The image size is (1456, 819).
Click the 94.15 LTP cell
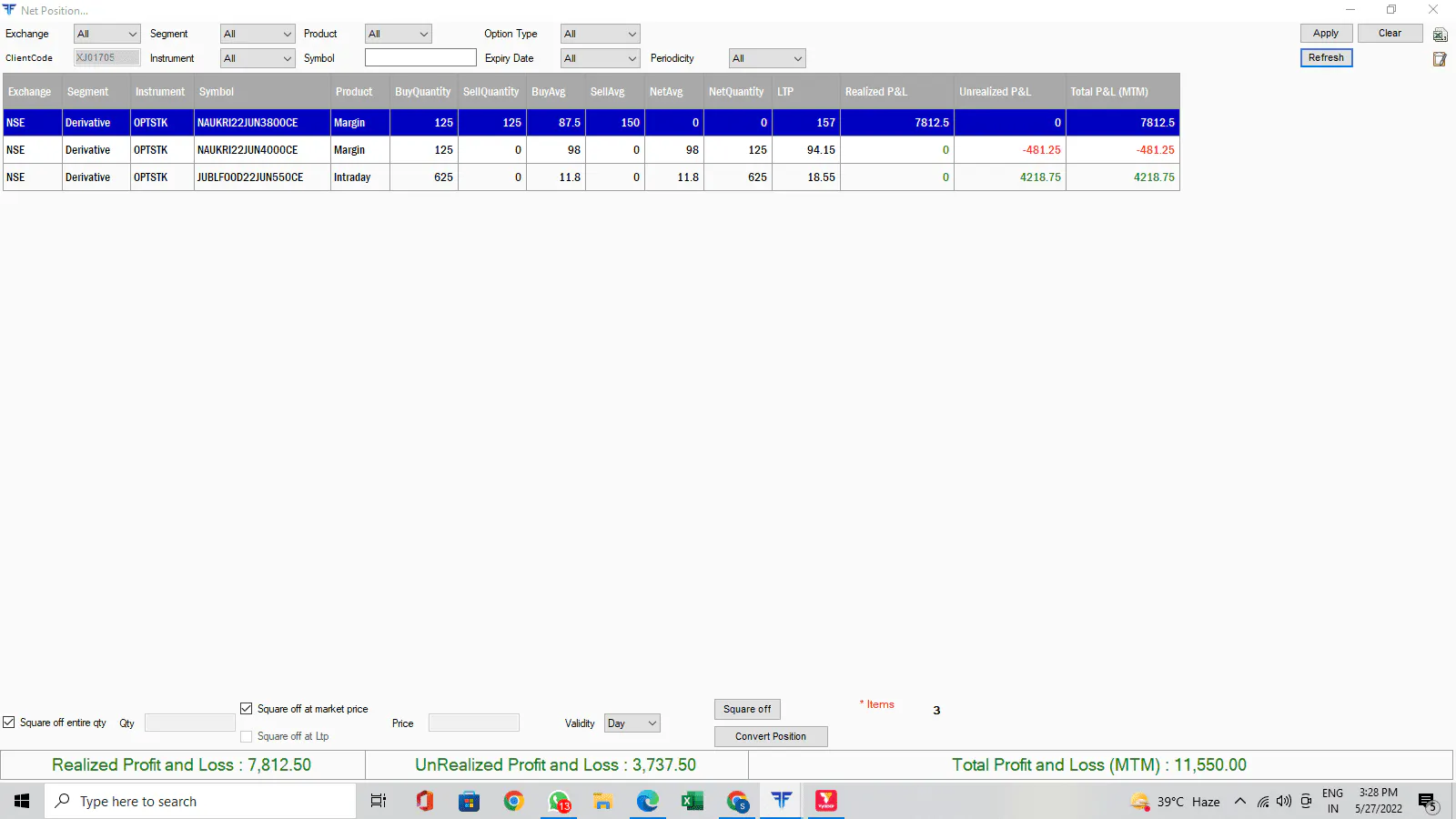806,150
